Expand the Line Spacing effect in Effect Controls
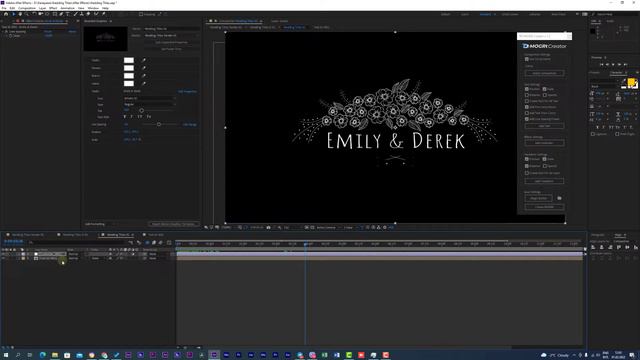640x360 pixels. 3,31
